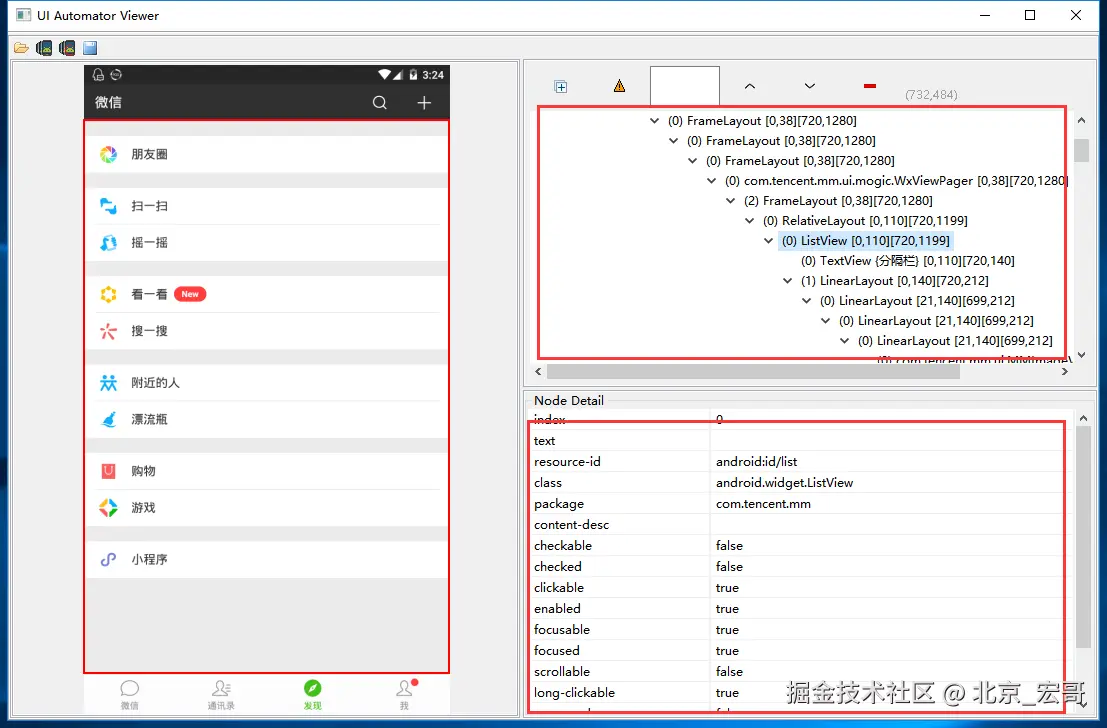Click the search box above hierarchy tree
The width and height of the screenshot is (1107, 728).
684,85
